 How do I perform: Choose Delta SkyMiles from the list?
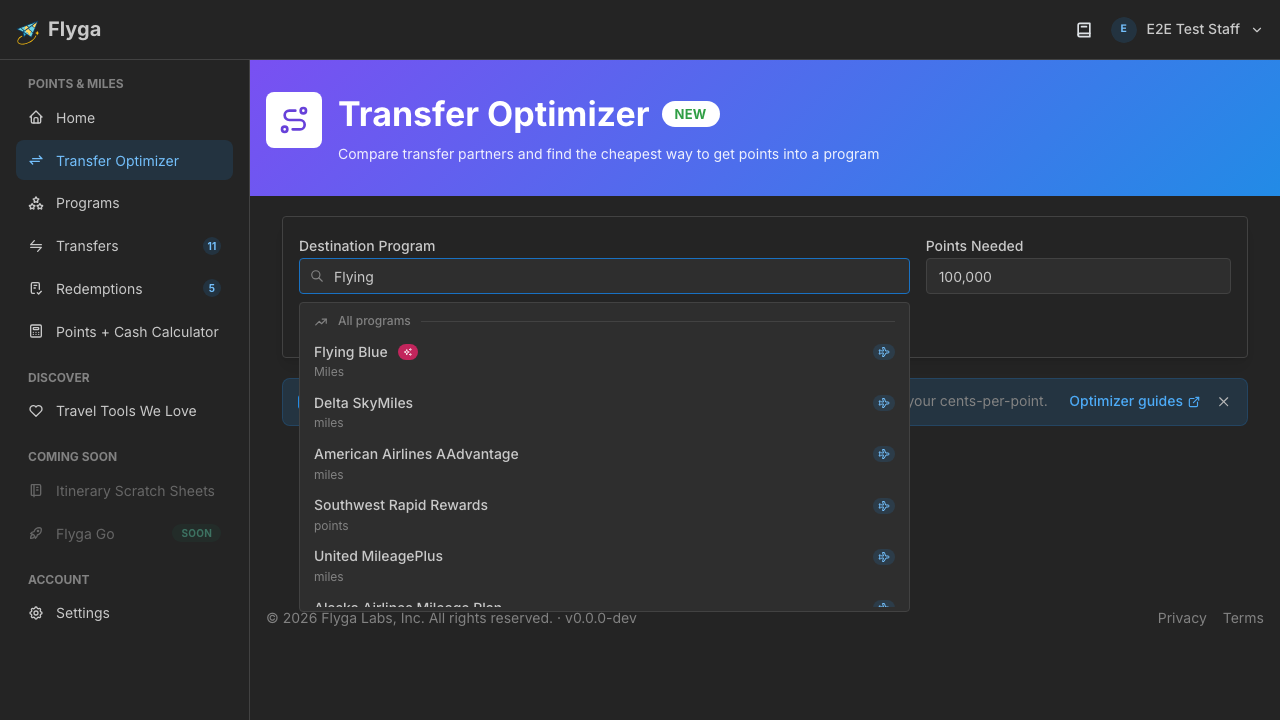pyautogui.click(x=604, y=412)
